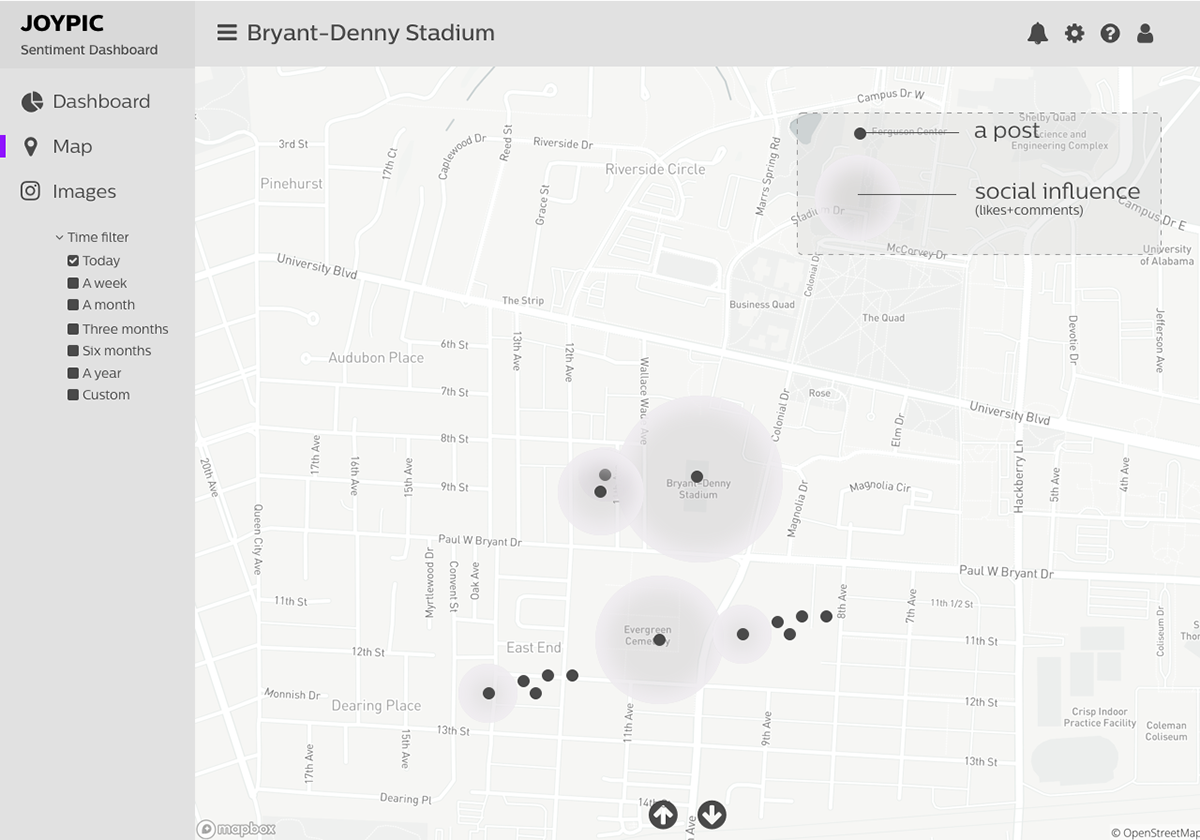This screenshot has height=840, width=1200.
Task: Click The Quad map label
Action: click(883, 318)
